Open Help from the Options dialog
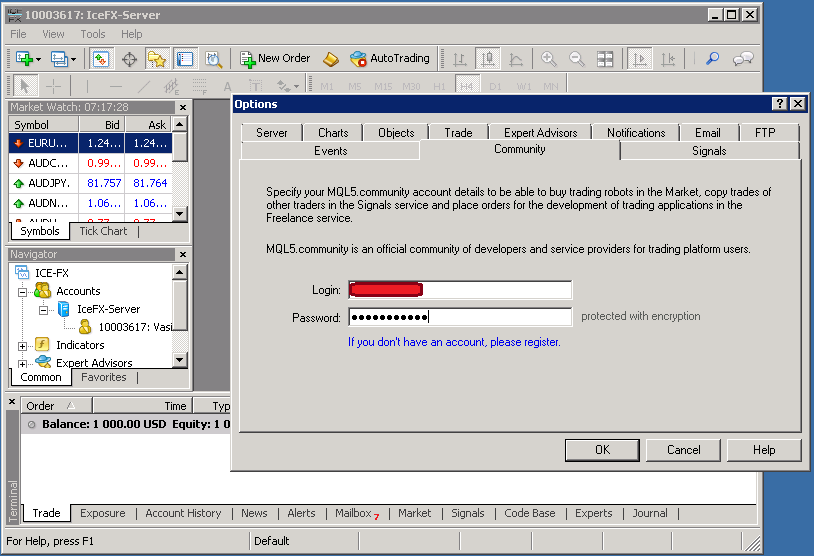 point(764,450)
